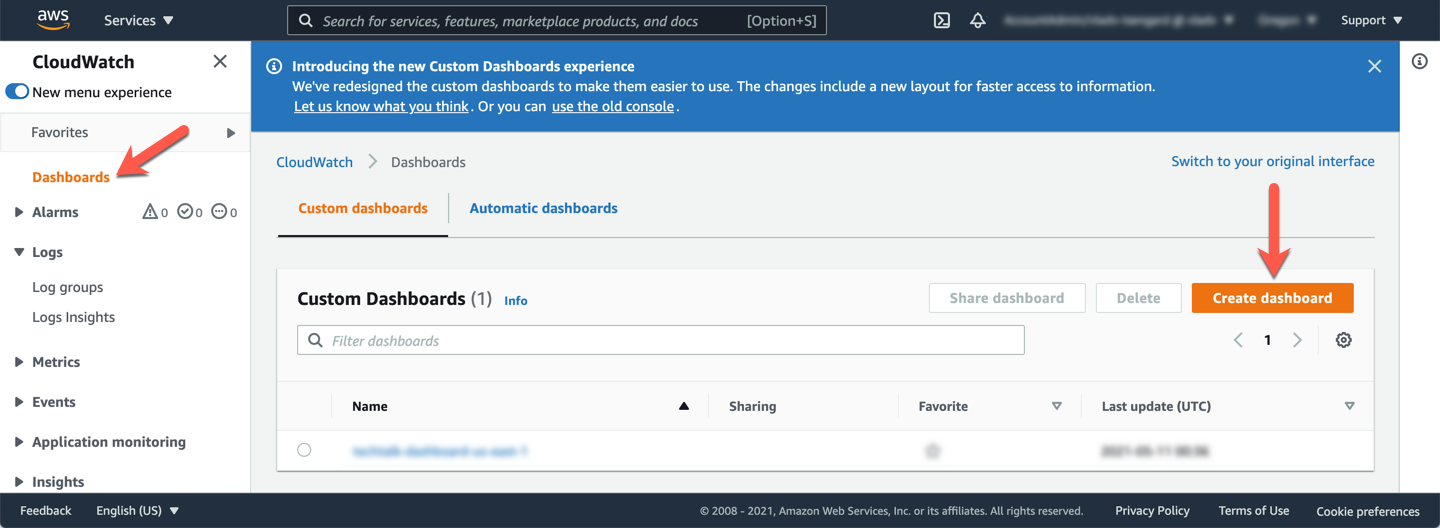Click the AWS logo home icon
The width and height of the screenshot is (1440, 528).
pos(53,19)
